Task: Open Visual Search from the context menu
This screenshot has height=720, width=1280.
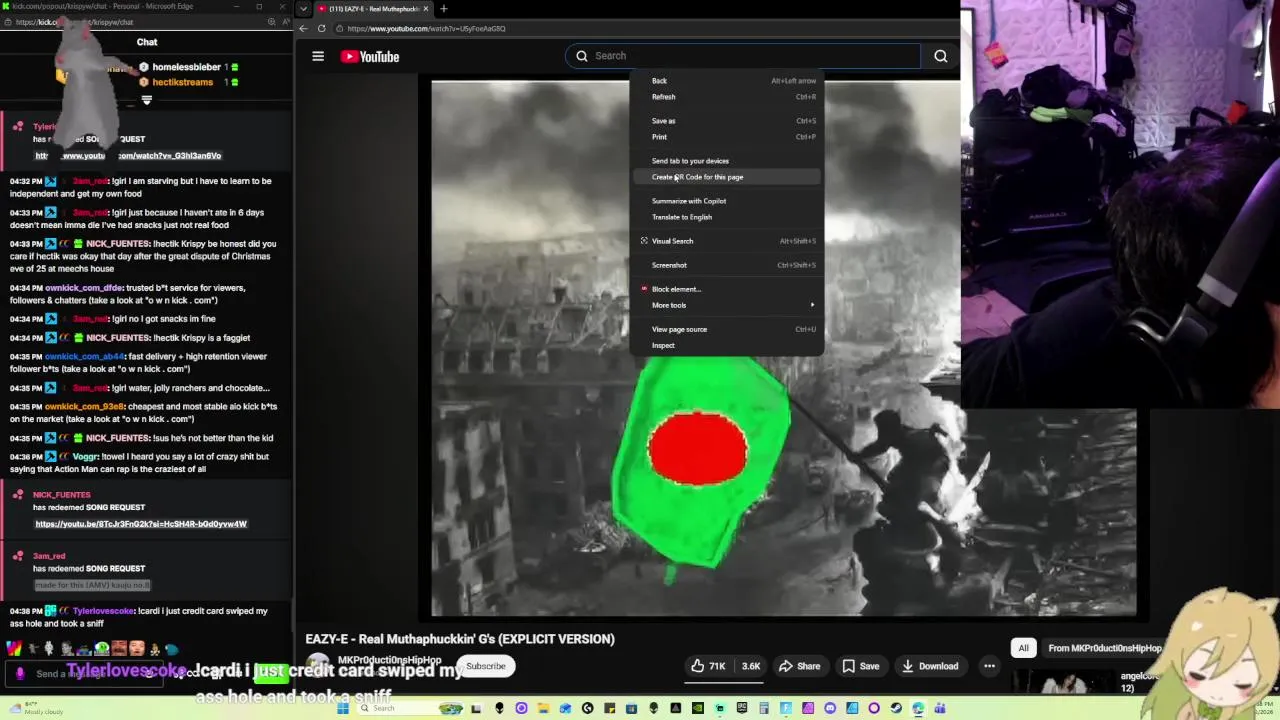Action: [727, 241]
